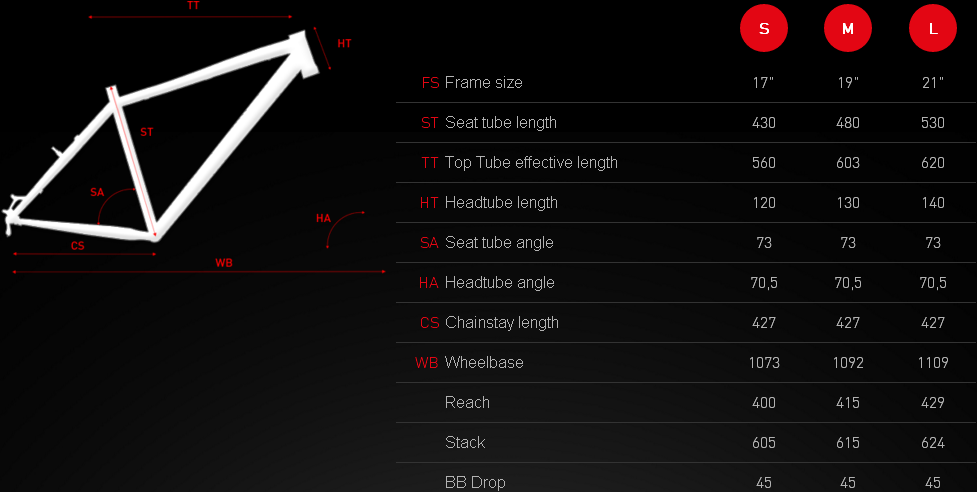The width and height of the screenshot is (977, 492).
Task: Click the WB wheelbase label on diagram
Action: (x=223, y=263)
